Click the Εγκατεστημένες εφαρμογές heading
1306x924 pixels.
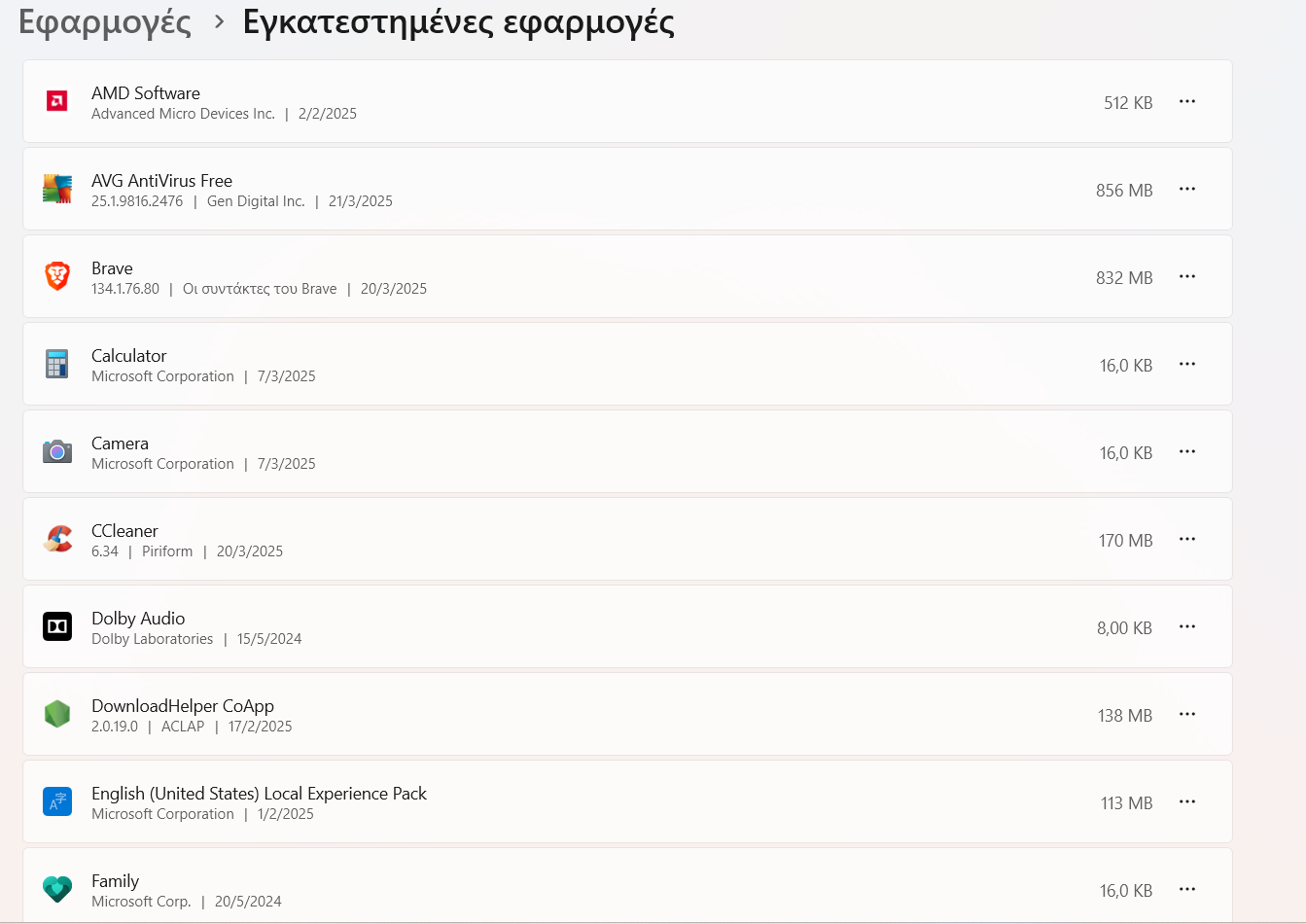[458, 22]
